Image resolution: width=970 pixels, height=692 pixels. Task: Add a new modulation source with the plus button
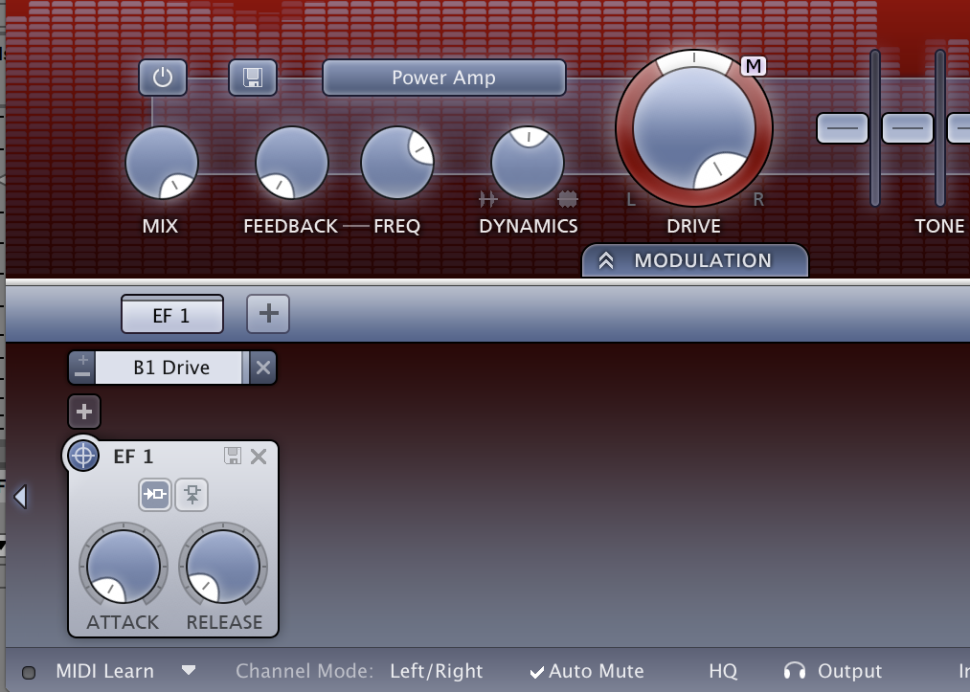[84, 411]
